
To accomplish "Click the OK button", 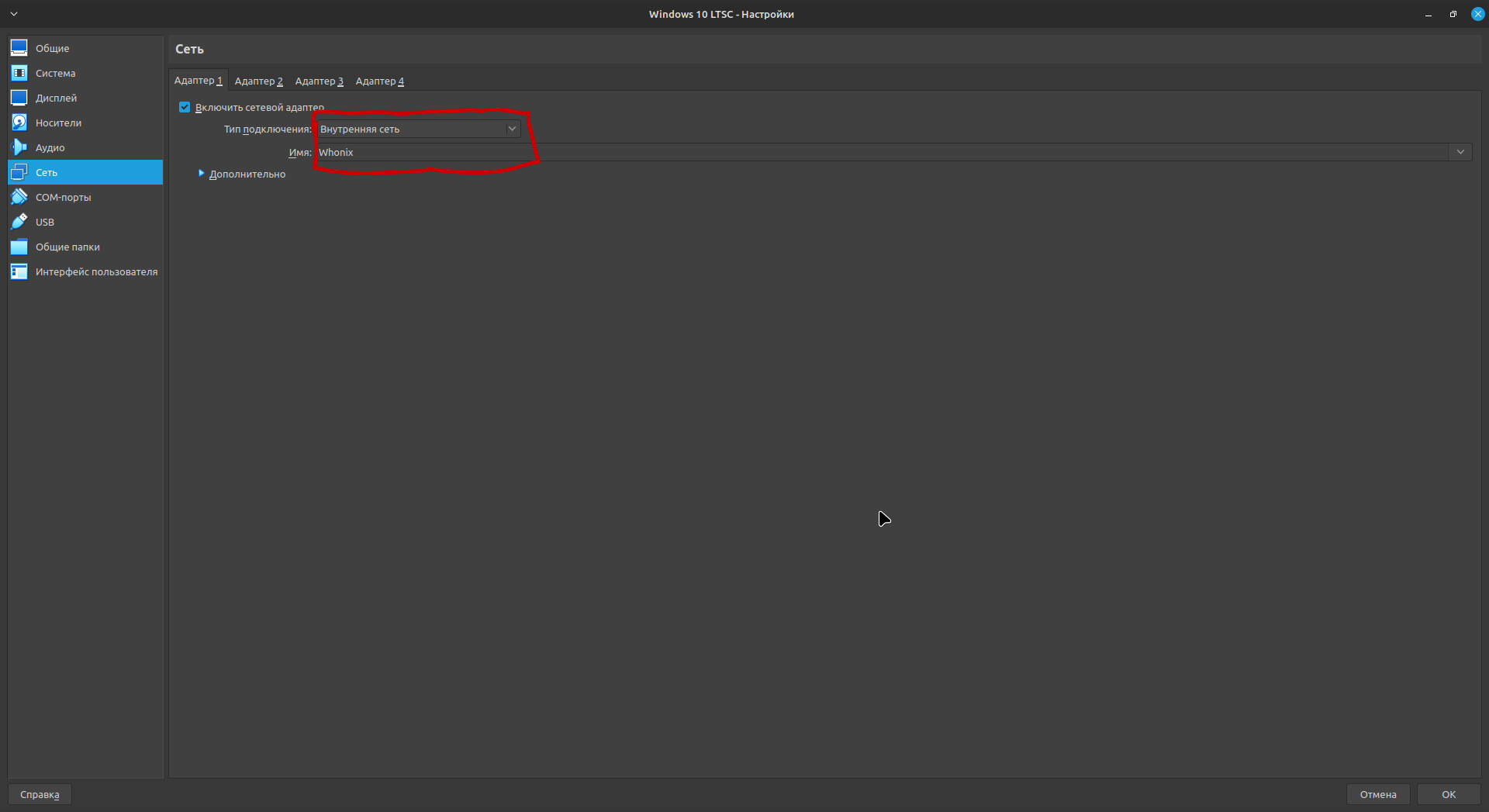I will pyautogui.click(x=1448, y=794).
